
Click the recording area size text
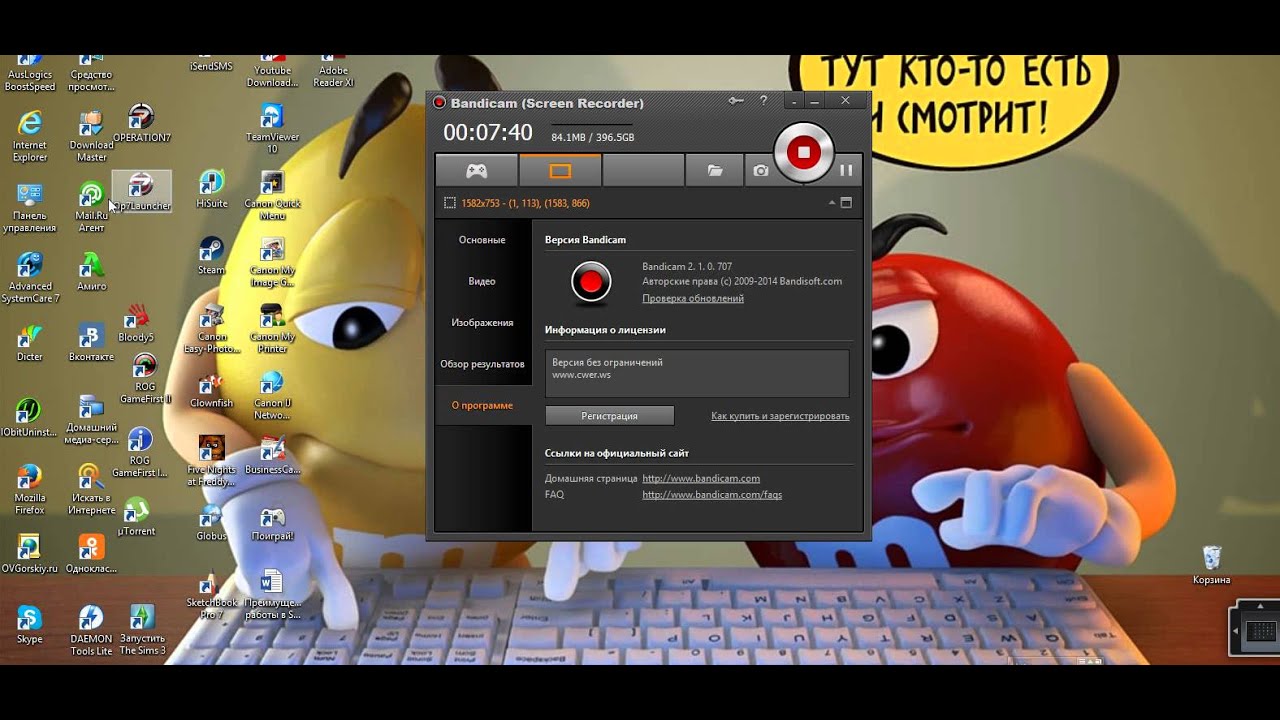(x=525, y=203)
